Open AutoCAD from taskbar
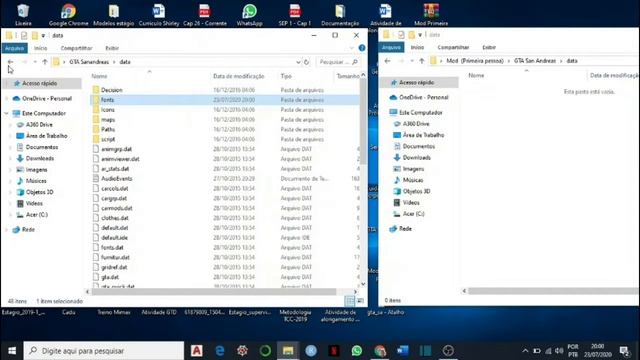This screenshot has width=640, height=360. pyautogui.click(x=197, y=351)
